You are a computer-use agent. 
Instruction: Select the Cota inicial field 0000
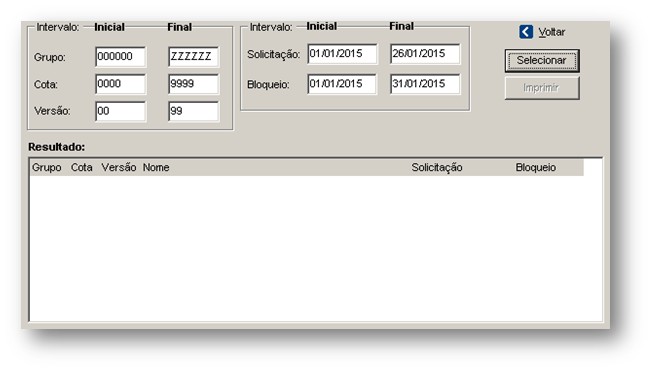pyautogui.click(x=121, y=84)
